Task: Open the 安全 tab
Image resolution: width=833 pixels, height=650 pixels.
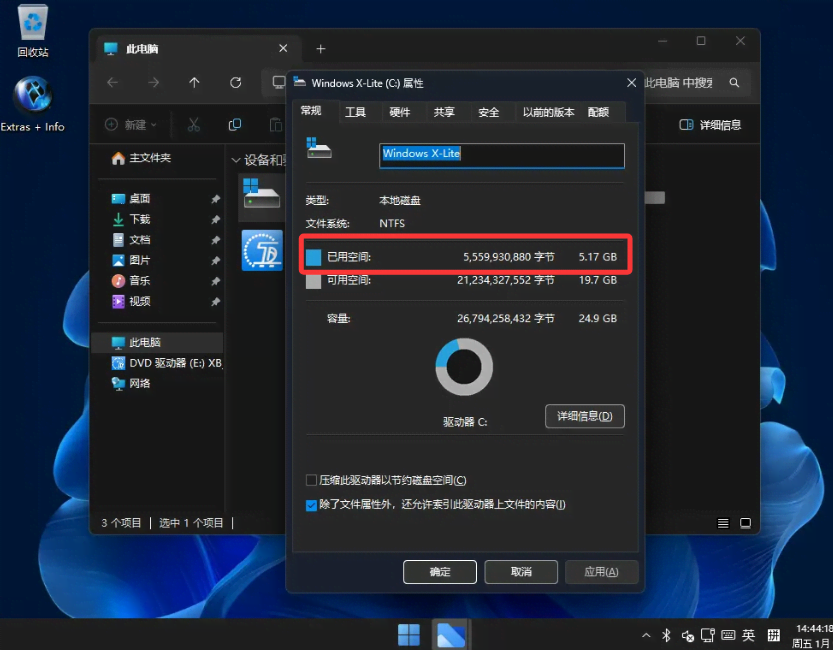Action: (x=488, y=112)
